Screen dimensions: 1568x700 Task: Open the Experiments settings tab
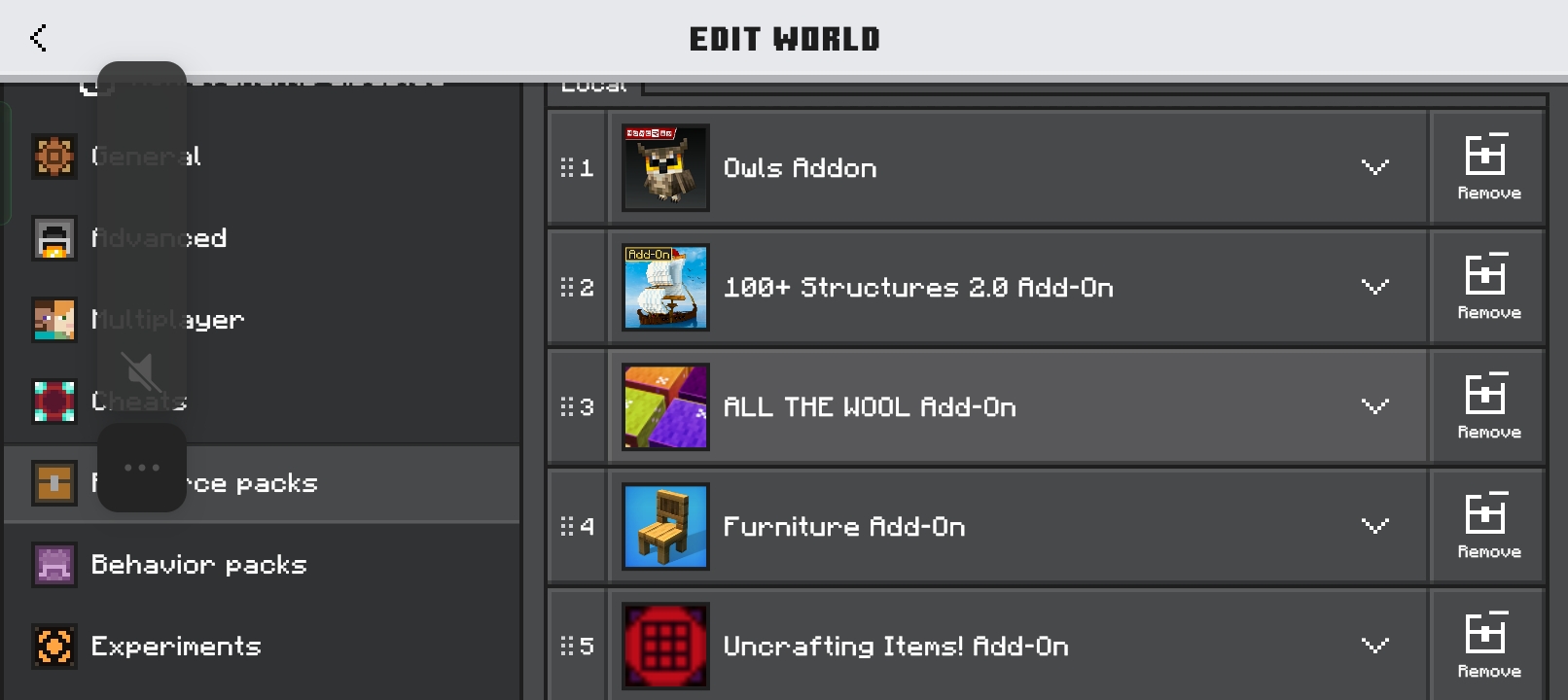pyautogui.click(x=262, y=646)
